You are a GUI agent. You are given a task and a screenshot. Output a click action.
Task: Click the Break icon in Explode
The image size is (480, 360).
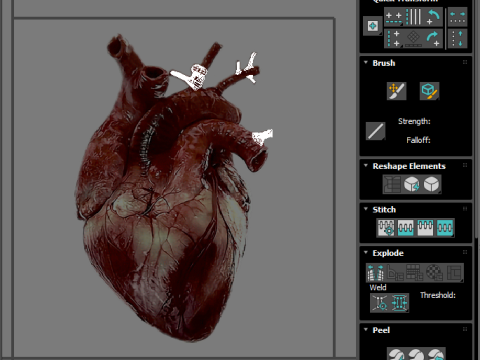(x=376, y=273)
